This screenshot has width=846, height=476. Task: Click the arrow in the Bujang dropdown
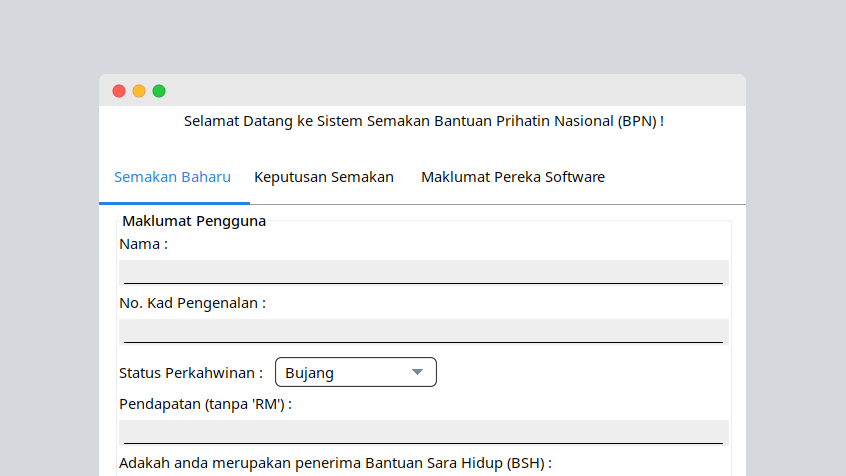pyautogui.click(x=418, y=373)
